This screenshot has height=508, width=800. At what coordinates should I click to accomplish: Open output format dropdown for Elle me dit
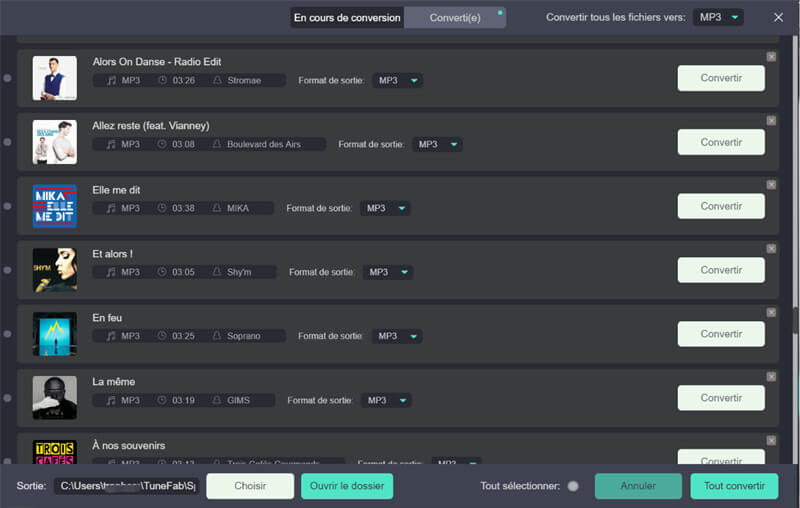click(385, 208)
